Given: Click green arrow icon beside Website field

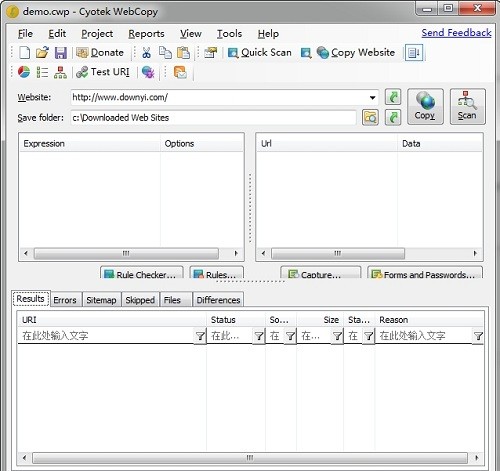Looking at the screenshot, I should coord(393,97).
